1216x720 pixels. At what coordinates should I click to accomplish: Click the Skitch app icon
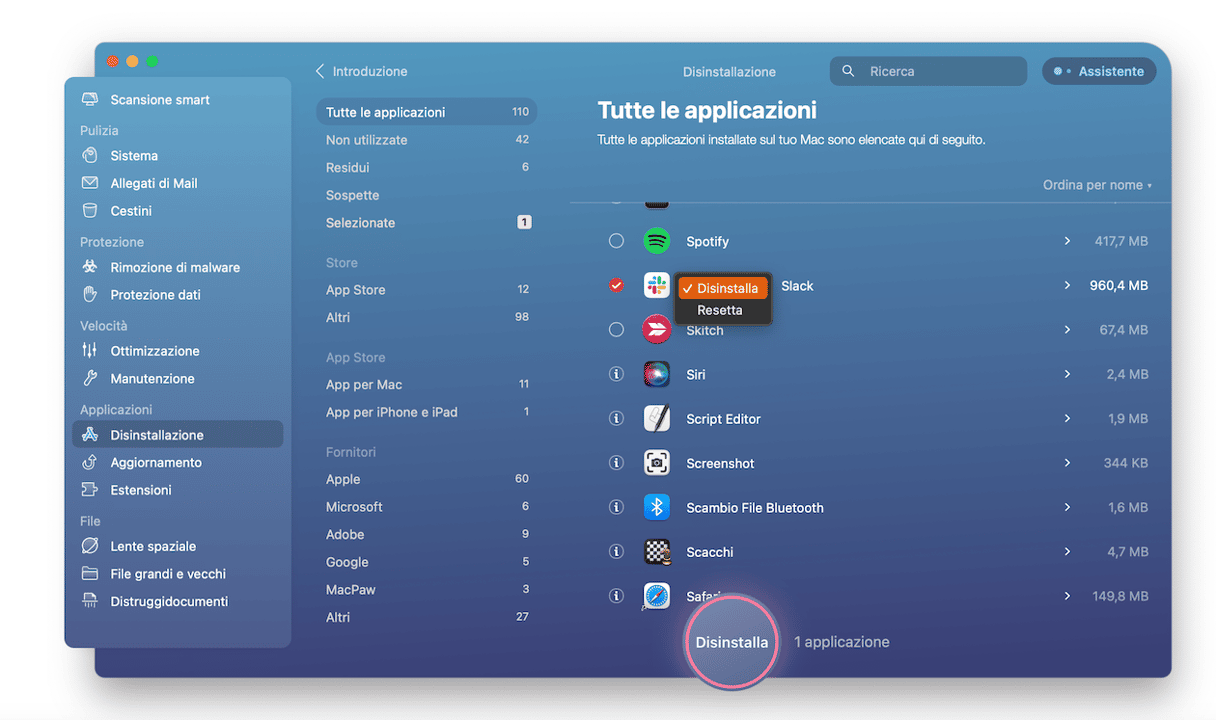point(657,330)
